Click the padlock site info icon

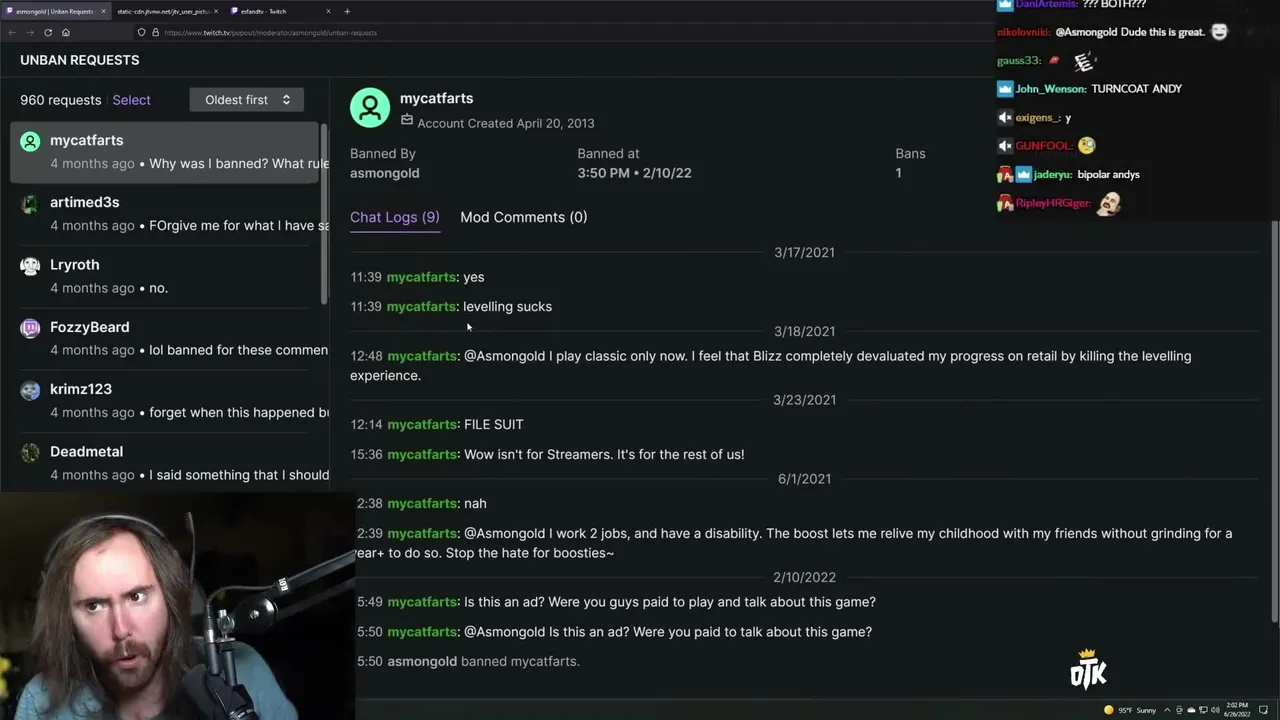coord(155,32)
